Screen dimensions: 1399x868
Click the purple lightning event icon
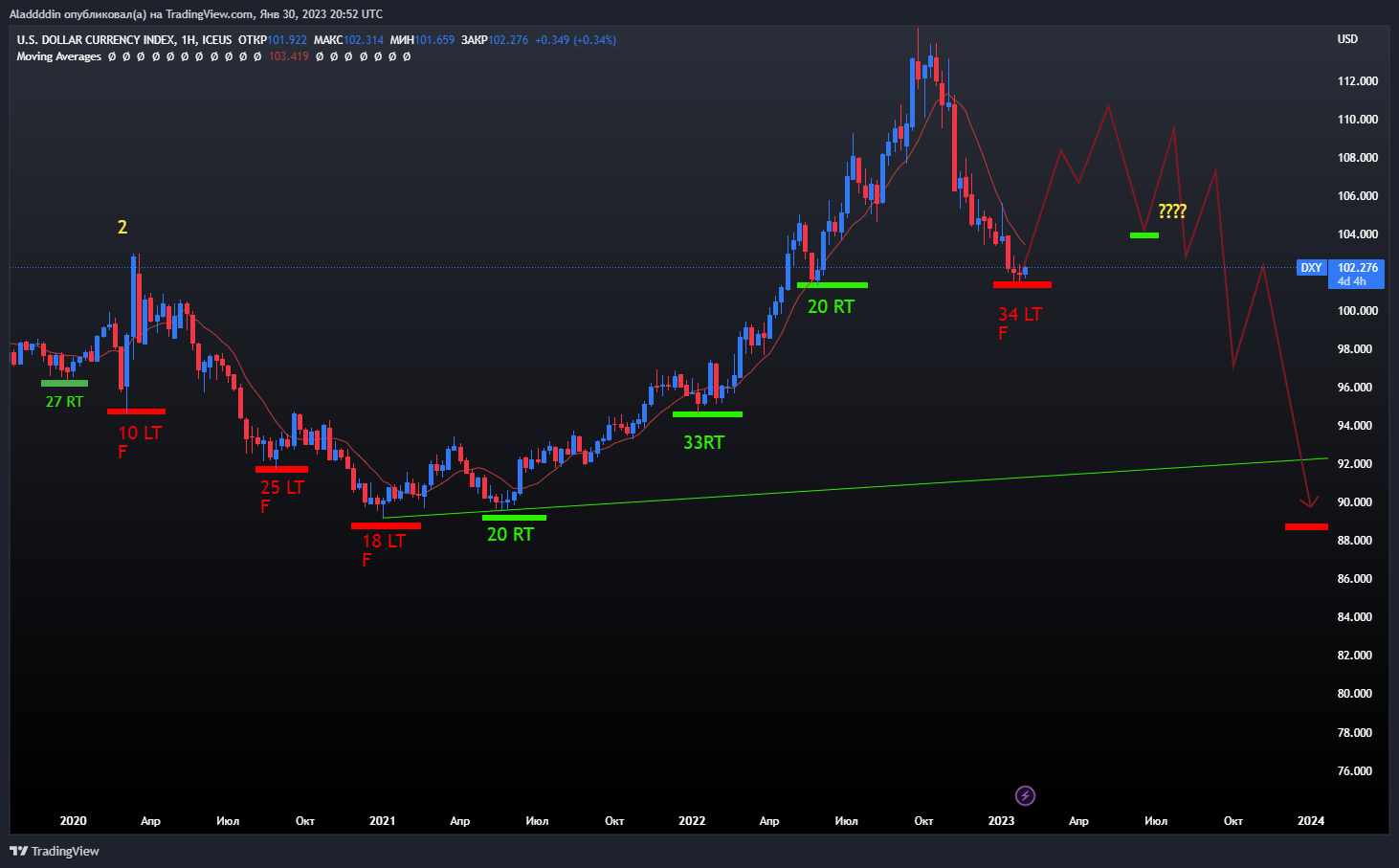tap(1025, 795)
